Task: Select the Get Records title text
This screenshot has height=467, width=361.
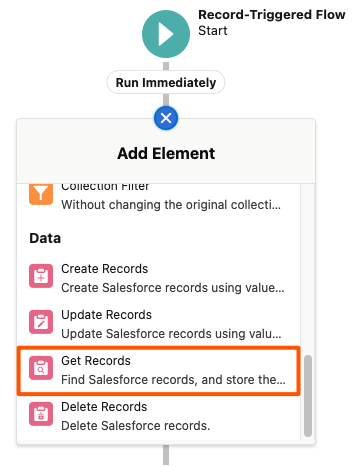Action: coord(96,361)
